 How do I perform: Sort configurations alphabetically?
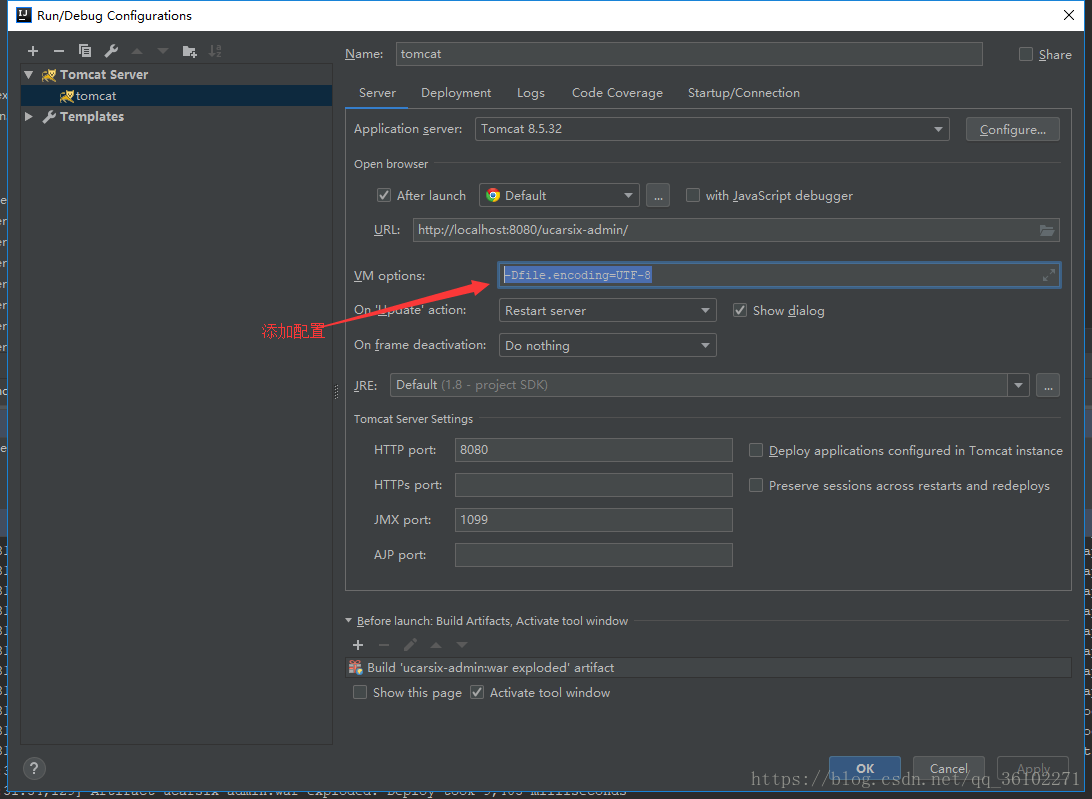tap(215, 51)
